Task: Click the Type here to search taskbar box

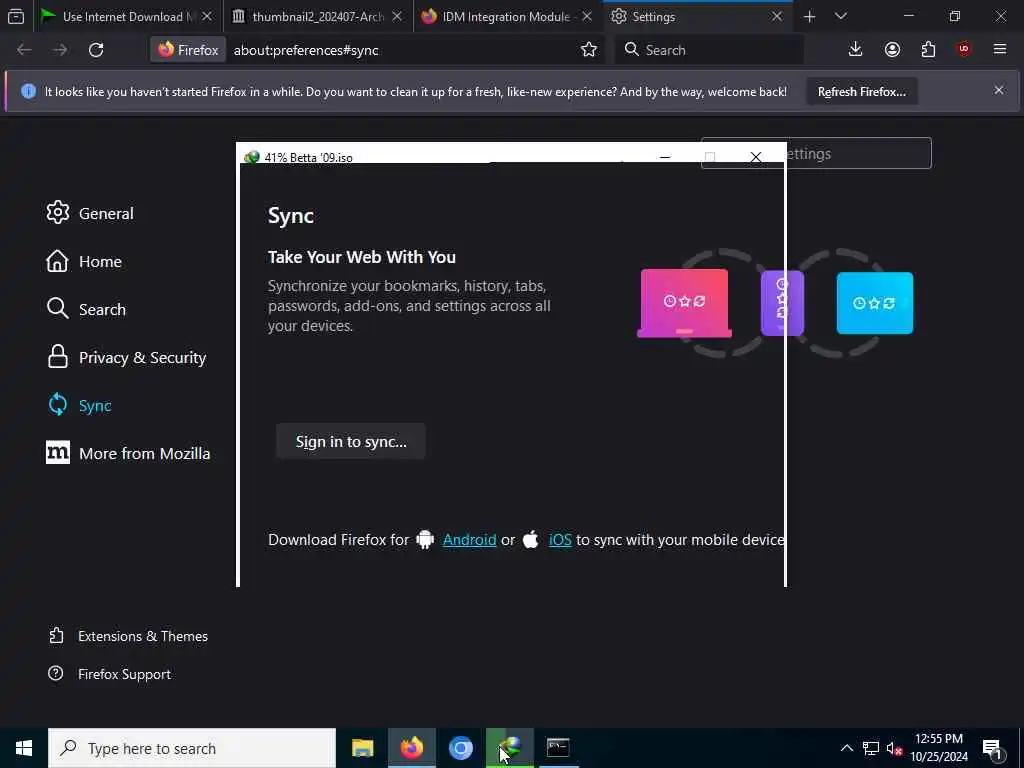Action: [x=192, y=748]
